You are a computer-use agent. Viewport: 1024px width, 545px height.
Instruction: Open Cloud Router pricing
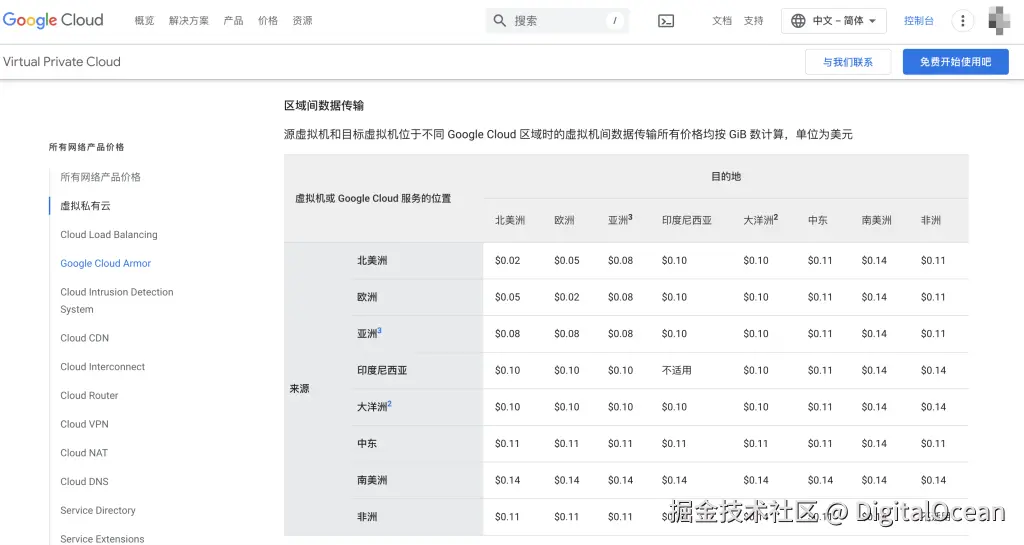[89, 395]
